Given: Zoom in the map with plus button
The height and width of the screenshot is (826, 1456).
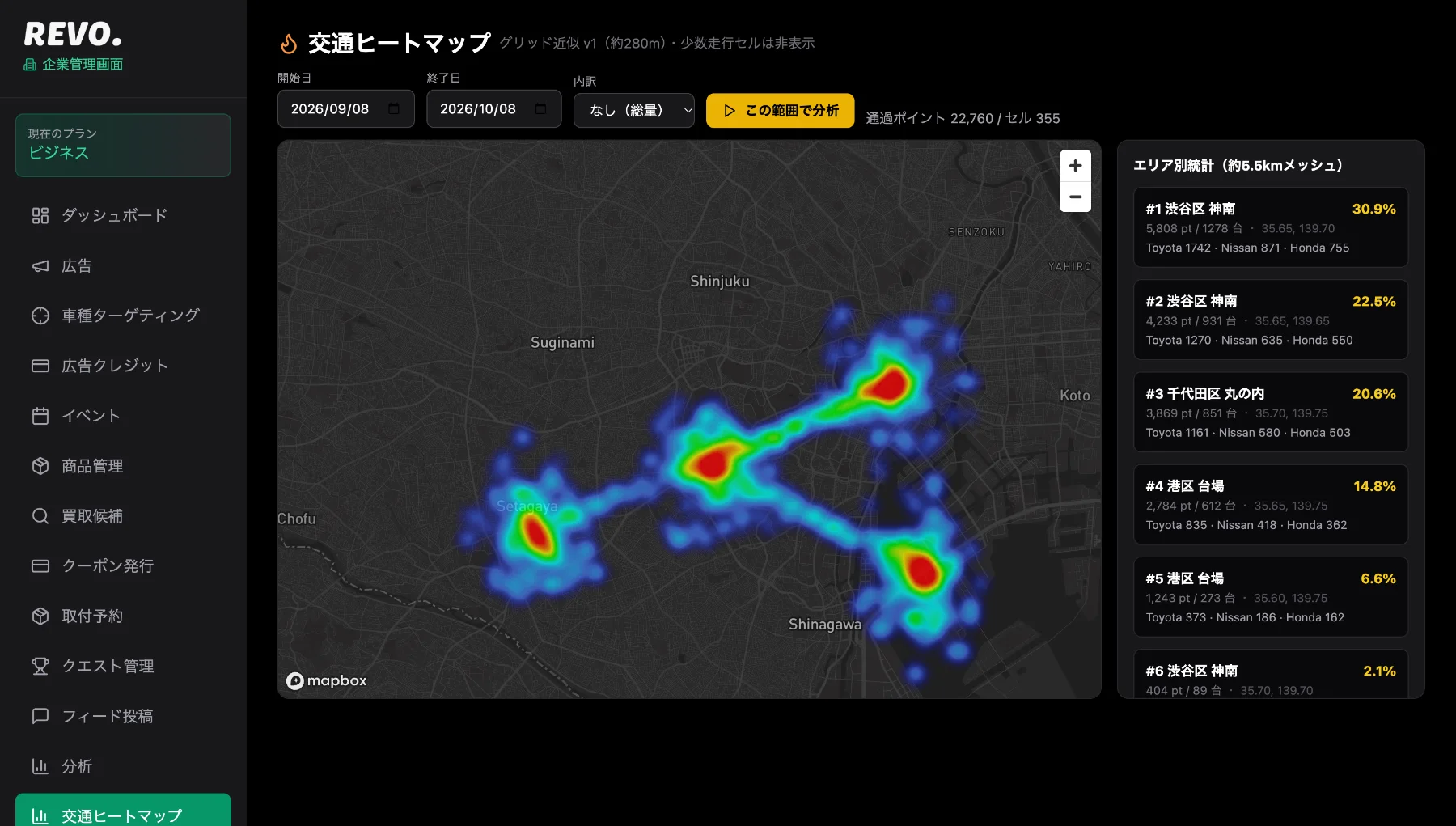Looking at the screenshot, I should (1075, 166).
